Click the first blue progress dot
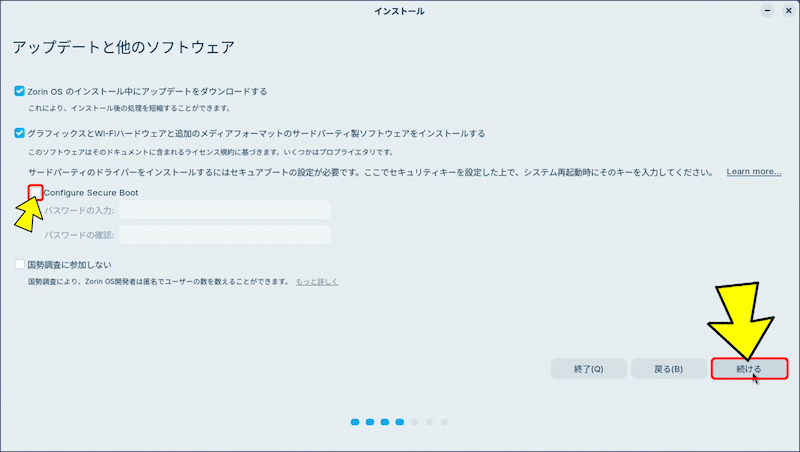800x452 pixels. coord(355,422)
